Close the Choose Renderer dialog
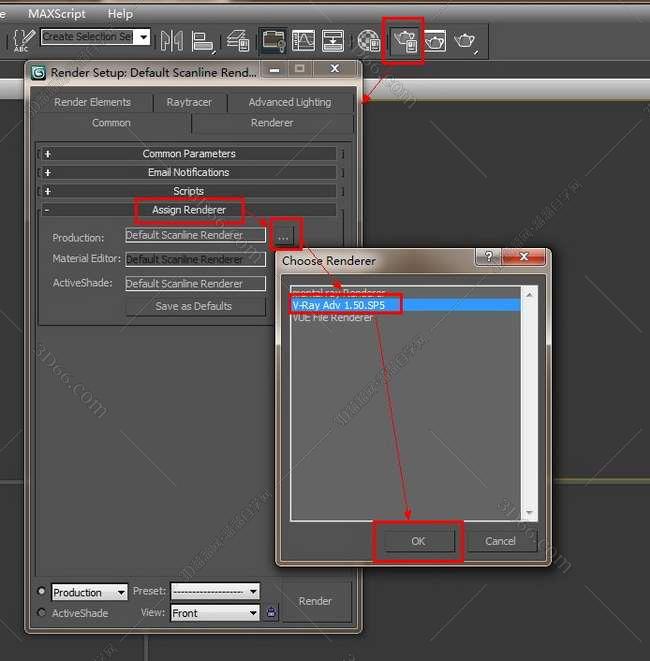The image size is (650, 661). [x=524, y=256]
